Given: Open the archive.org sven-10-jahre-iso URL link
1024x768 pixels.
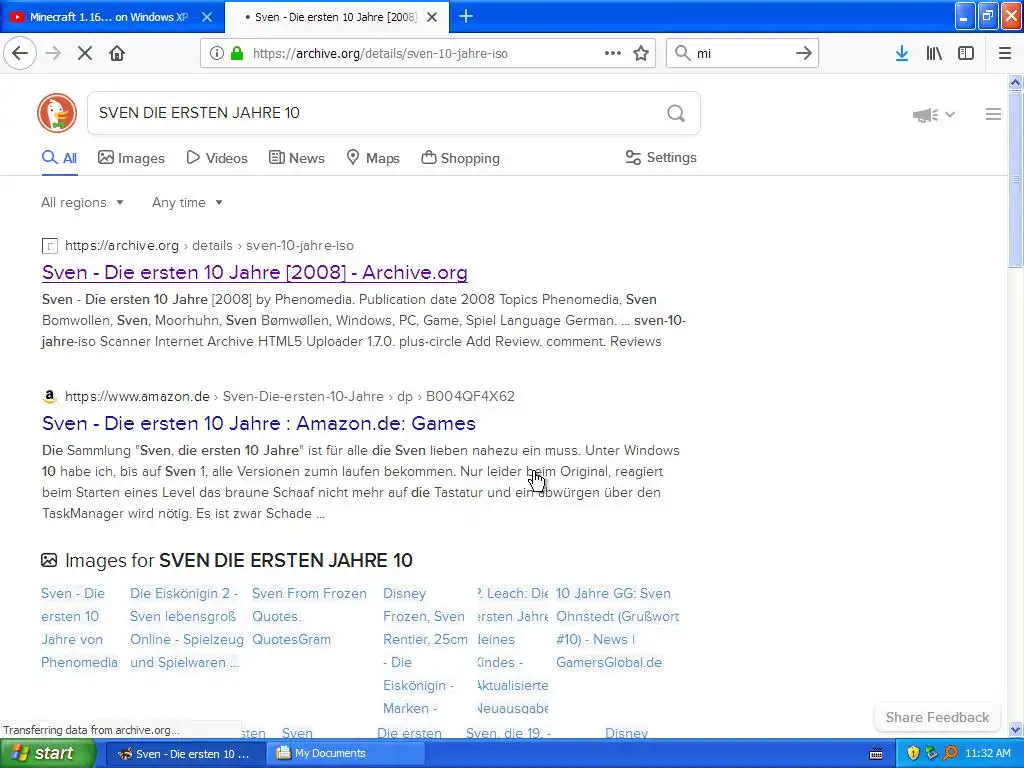Looking at the screenshot, I should (x=209, y=246).
